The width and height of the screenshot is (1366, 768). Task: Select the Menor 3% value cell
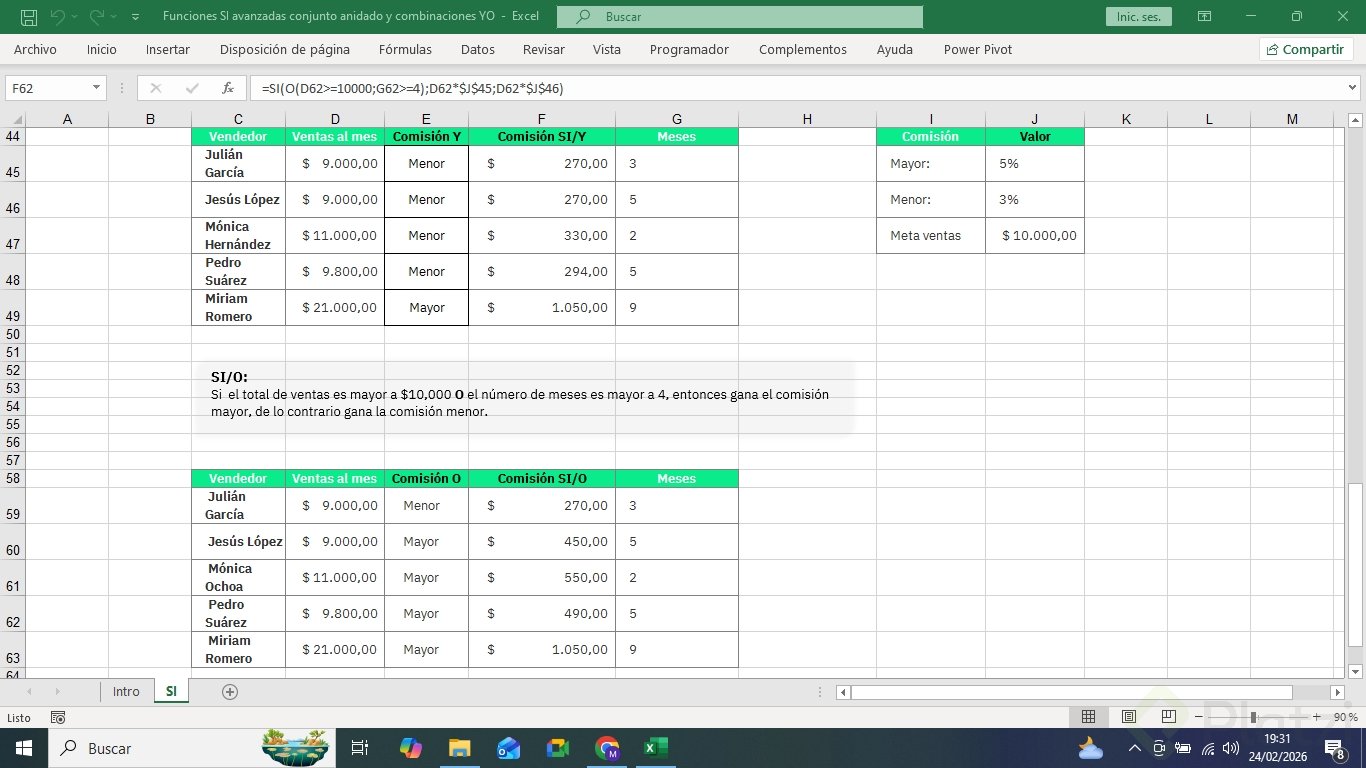(x=1035, y=199)
